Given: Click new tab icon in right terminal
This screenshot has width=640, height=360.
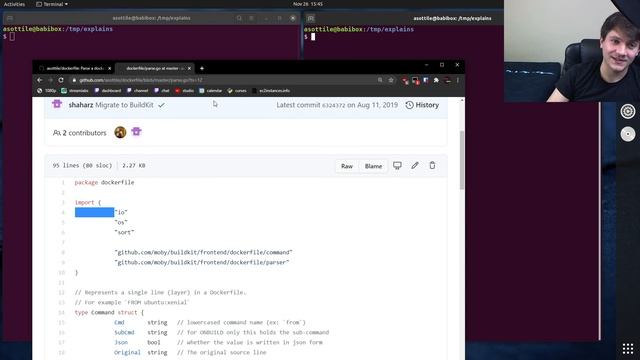Looking at the screenshot, I should pyautogui.click(x=311, y=18).
